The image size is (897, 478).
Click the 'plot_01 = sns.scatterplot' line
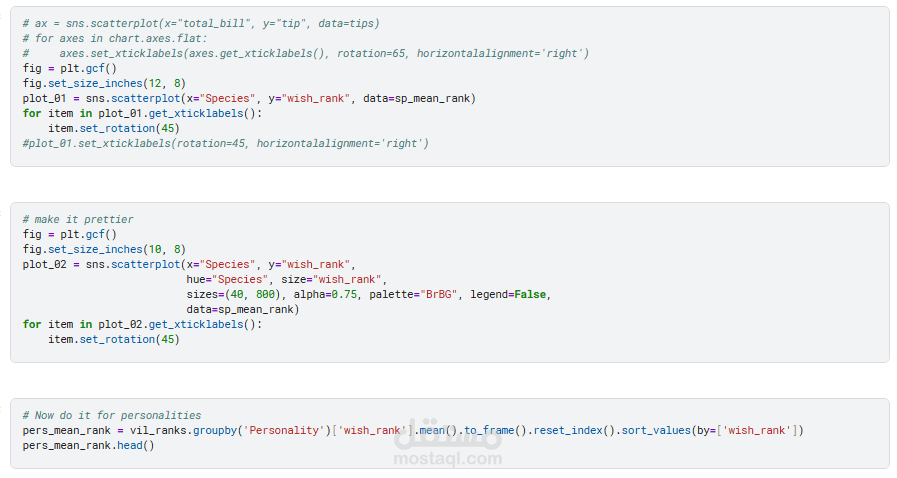coord(249,98)
